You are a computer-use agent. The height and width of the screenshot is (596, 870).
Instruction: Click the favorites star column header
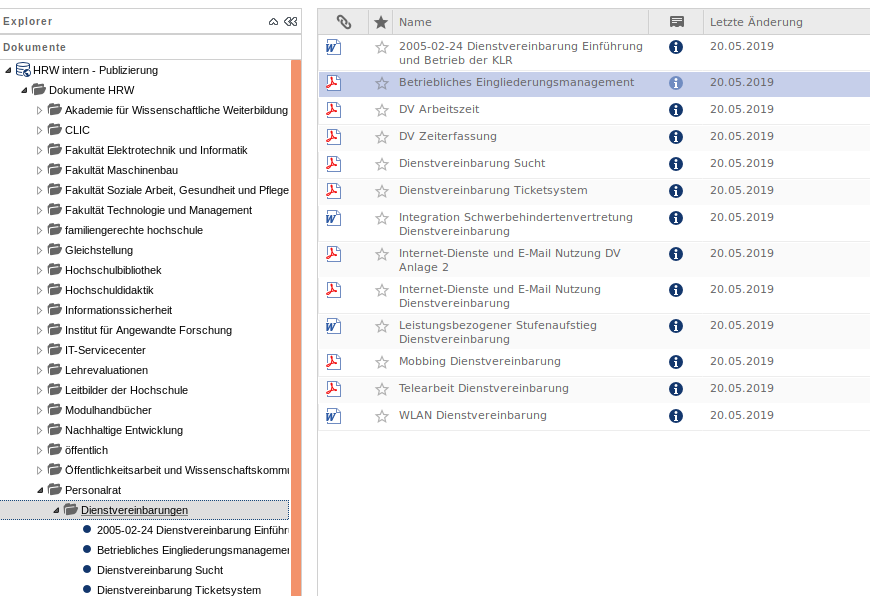pyautogui.click(x=381, y=22)
